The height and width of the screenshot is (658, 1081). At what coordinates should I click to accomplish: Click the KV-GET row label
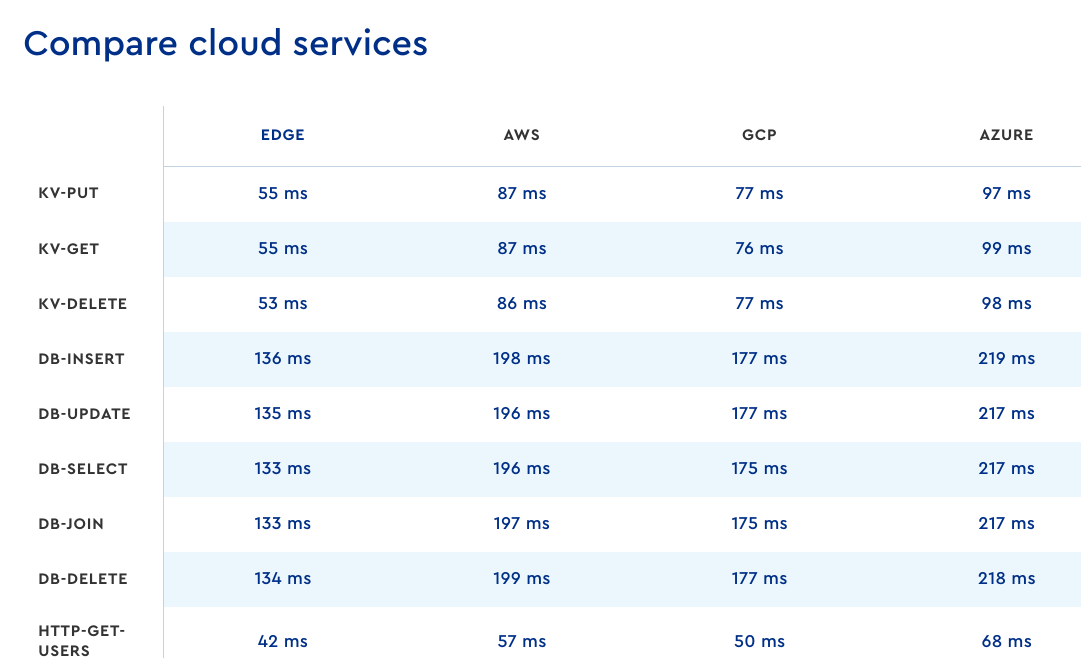tap(69, 249)
